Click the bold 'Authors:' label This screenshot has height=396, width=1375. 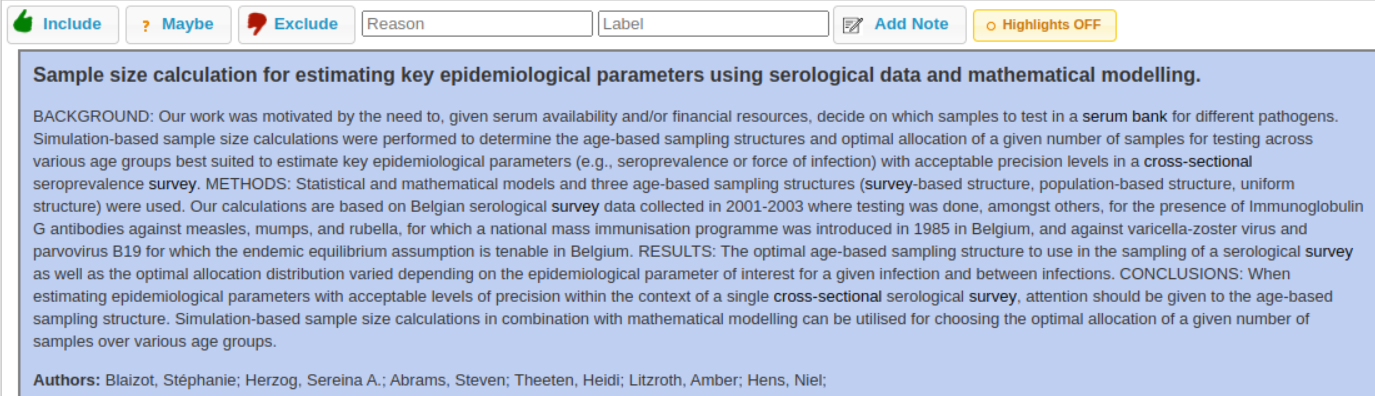67,380
